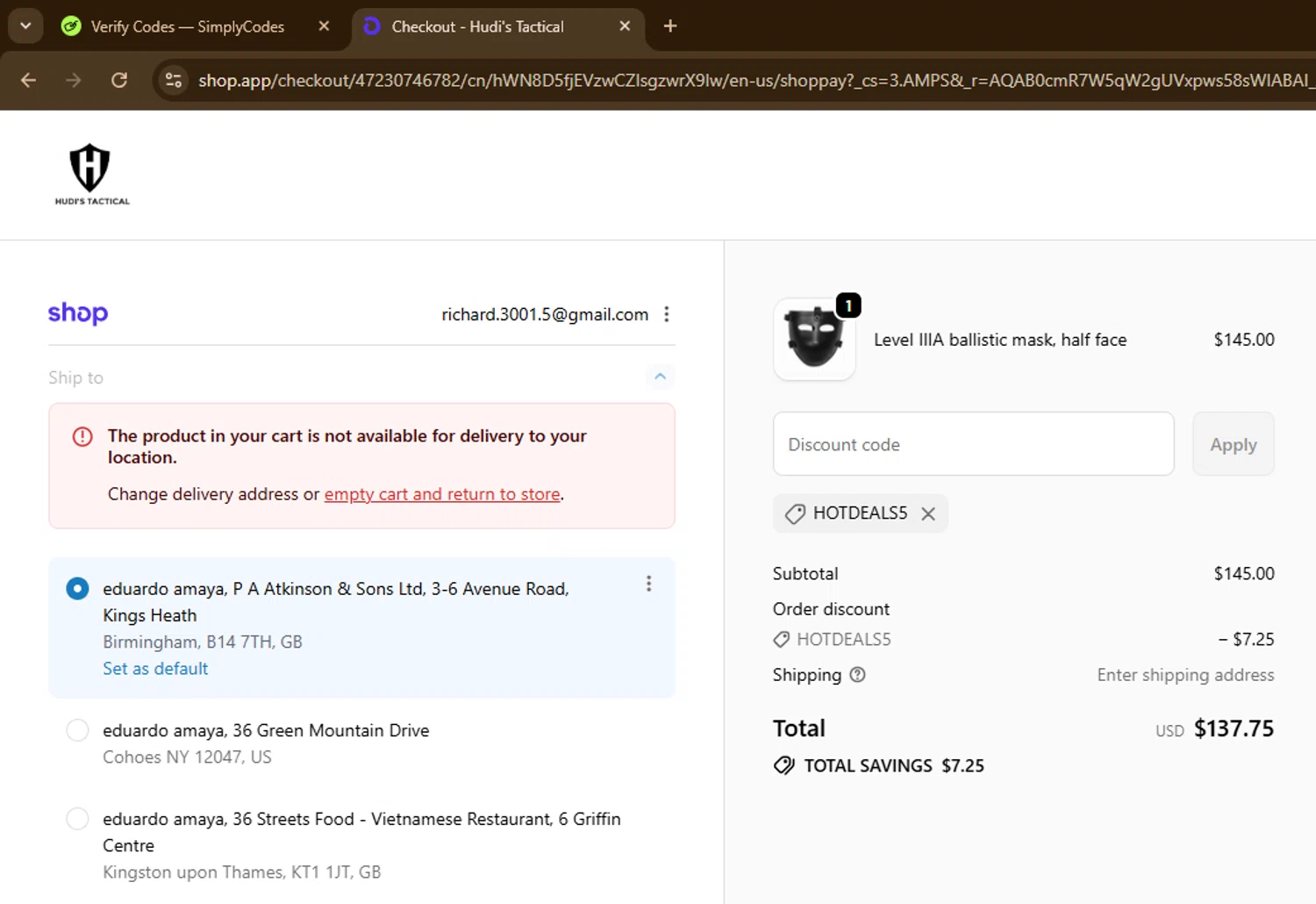This screenshot has height=904, width=1316.
Task: Click the Level IIIA ballistic mask product name
Action: tap(1000, 340)
